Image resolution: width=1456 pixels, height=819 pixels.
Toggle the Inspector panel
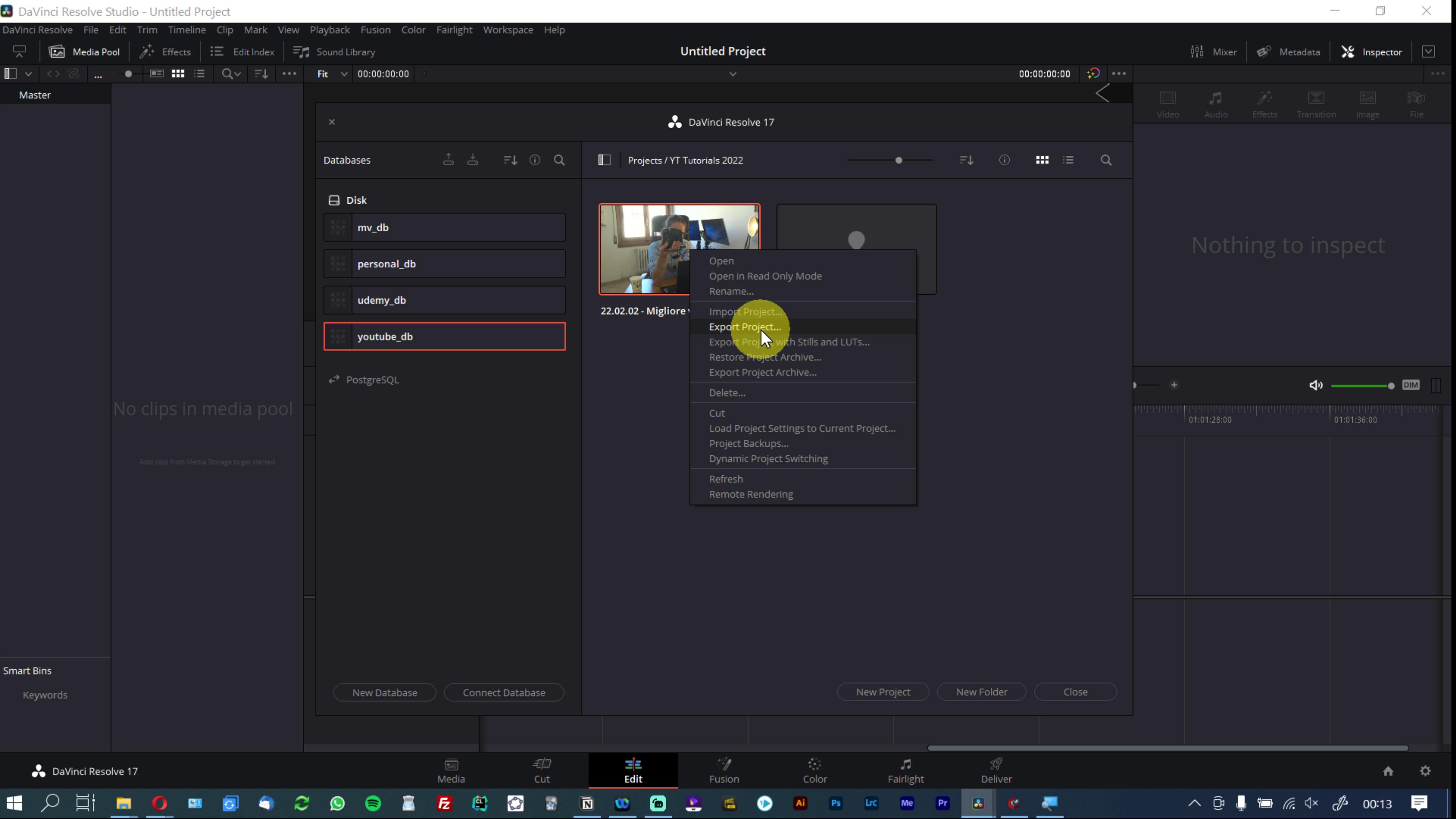point(1372,52)
